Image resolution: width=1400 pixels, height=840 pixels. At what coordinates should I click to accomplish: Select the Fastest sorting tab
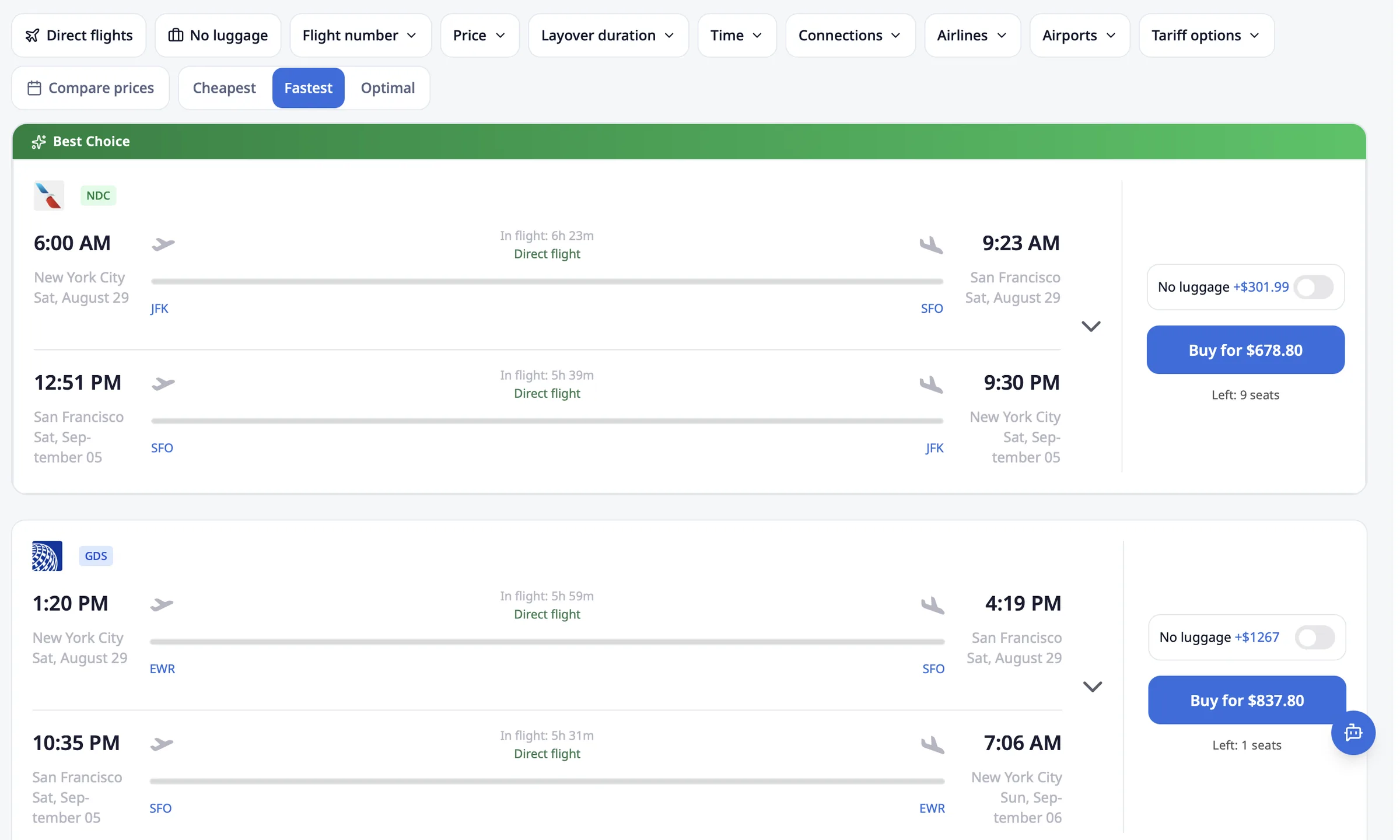click(x=308, y=88)
